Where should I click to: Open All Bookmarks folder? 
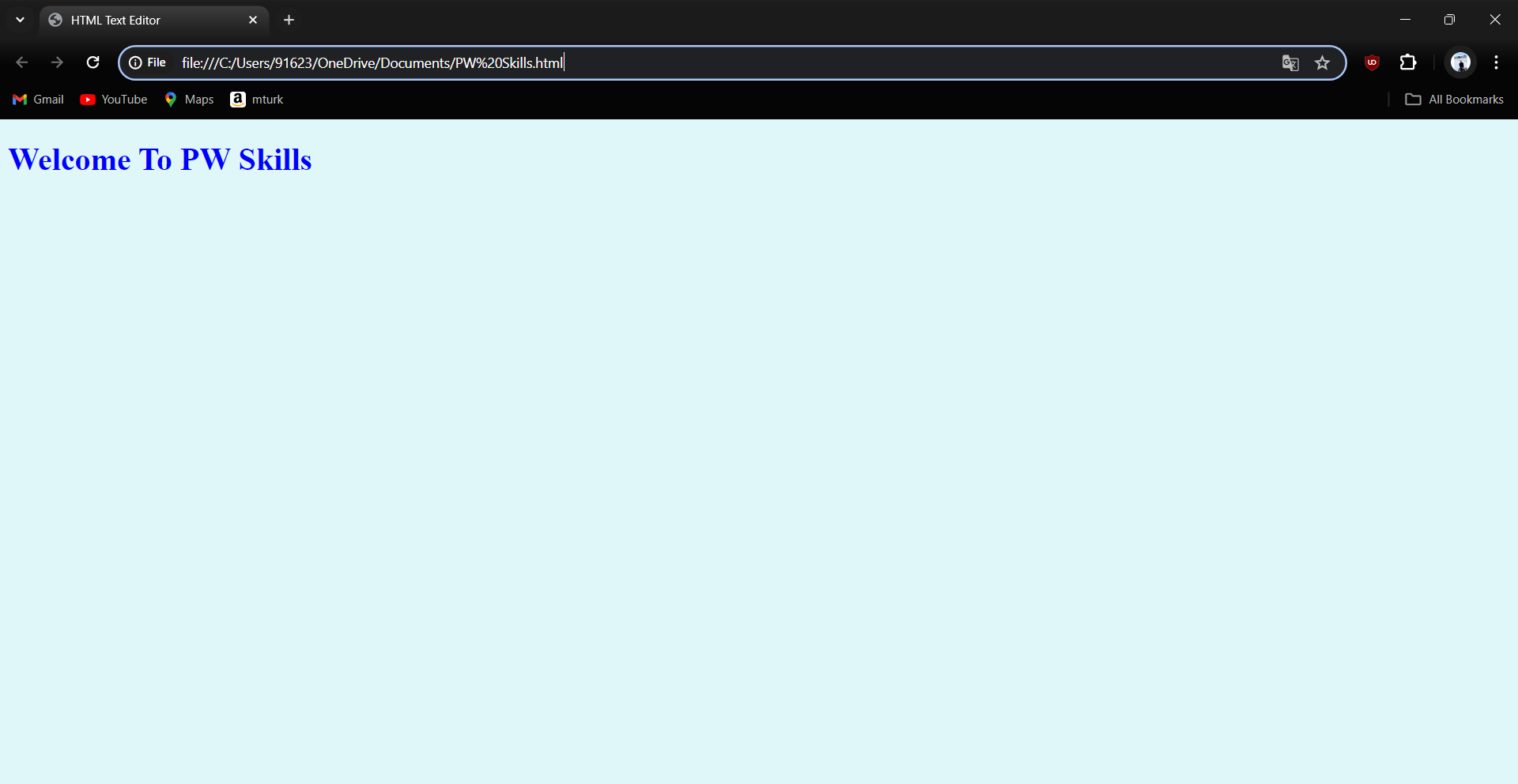pyautogui.click(x=1454, y=100)
